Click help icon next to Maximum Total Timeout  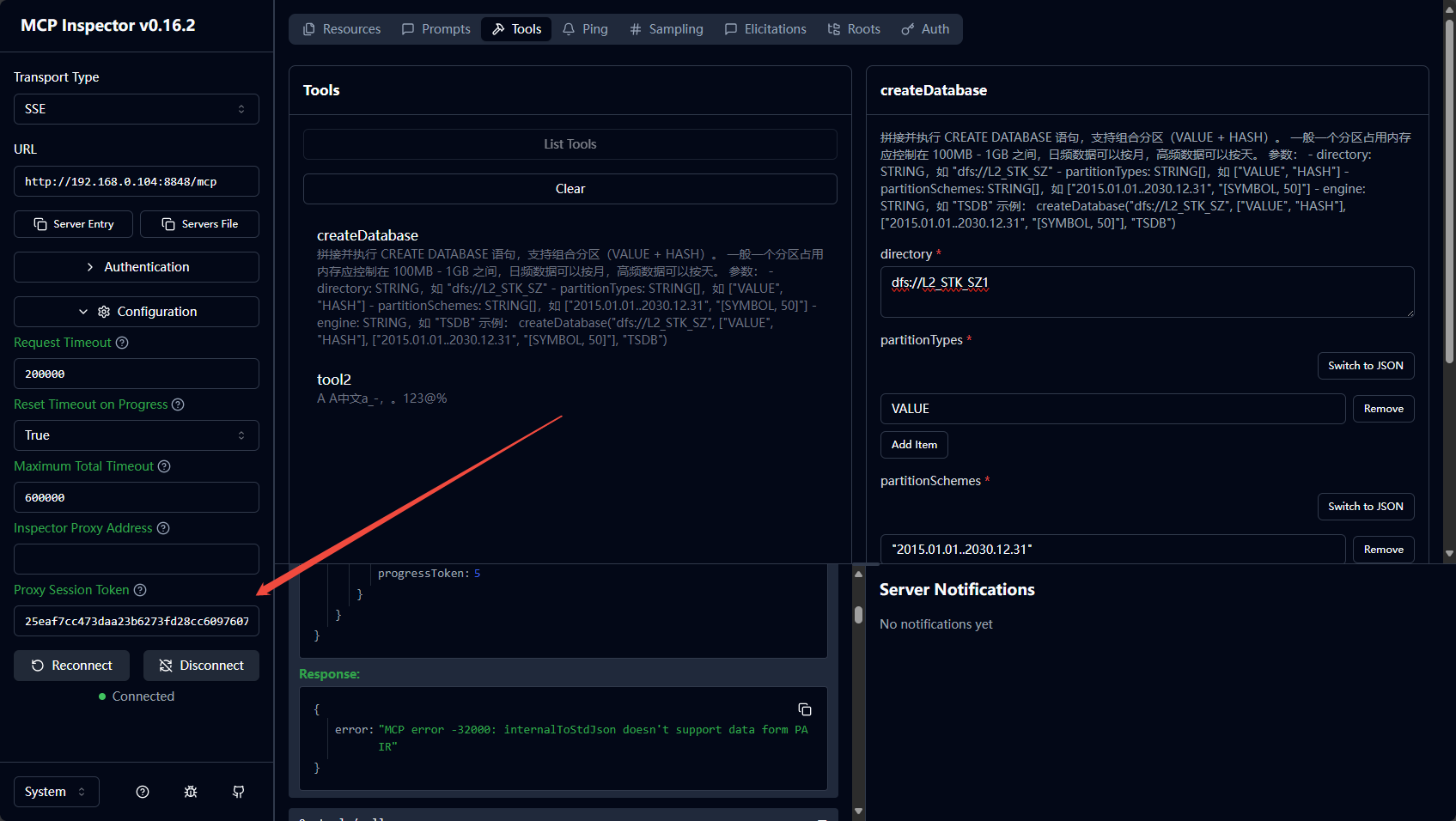click(x=164, y=466)
